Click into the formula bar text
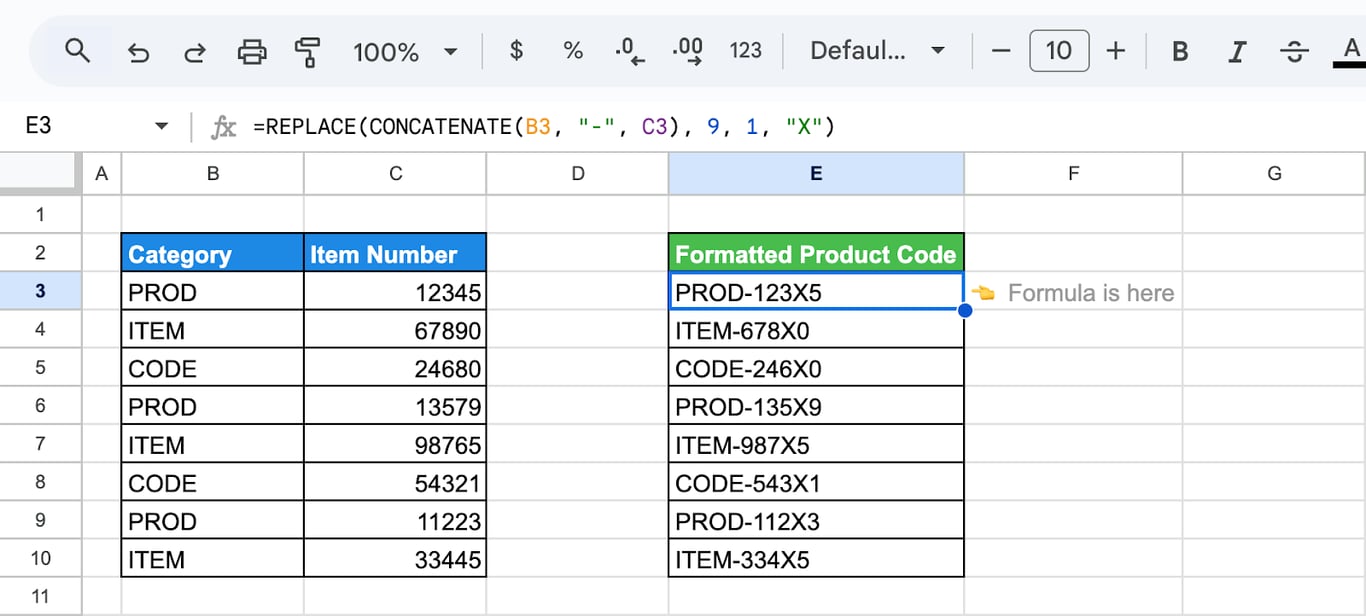This screenshot has width=1366, height=616. coord(543,127)
